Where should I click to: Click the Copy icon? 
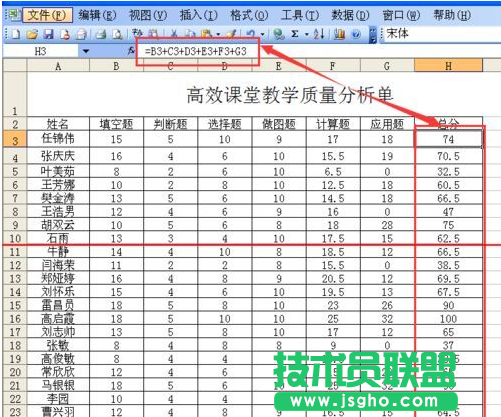click(x=190, y=34)
